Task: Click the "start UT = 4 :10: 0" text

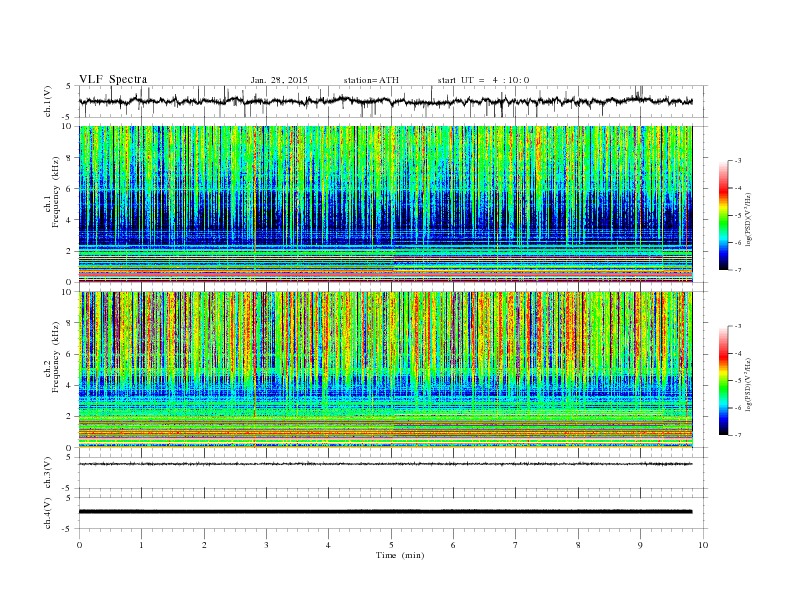Action: (x=483, y=80)
